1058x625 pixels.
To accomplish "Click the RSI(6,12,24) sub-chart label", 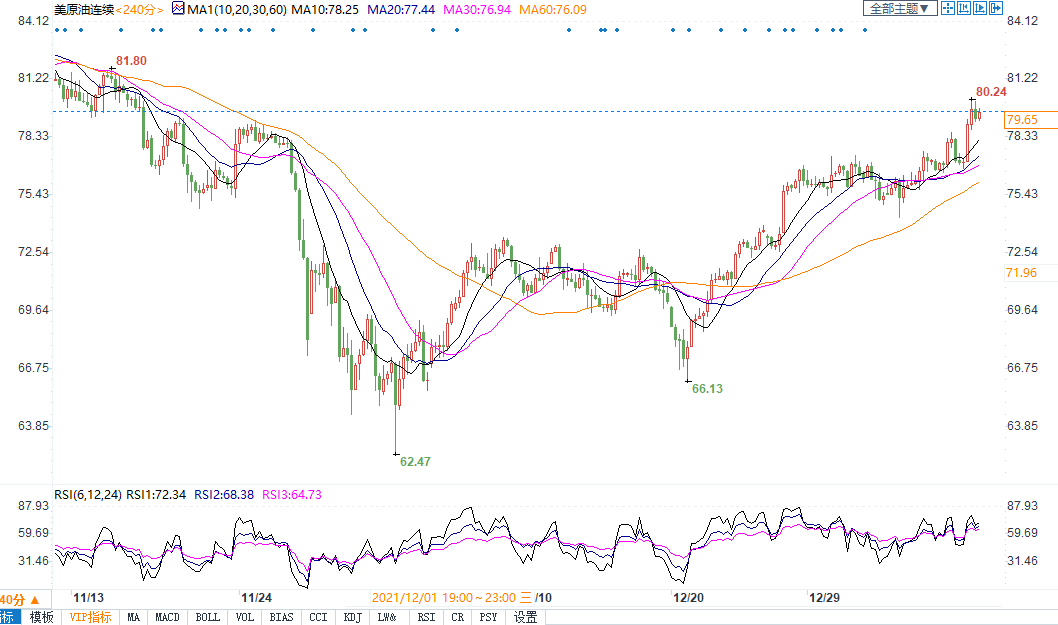I will coord(86,494).
